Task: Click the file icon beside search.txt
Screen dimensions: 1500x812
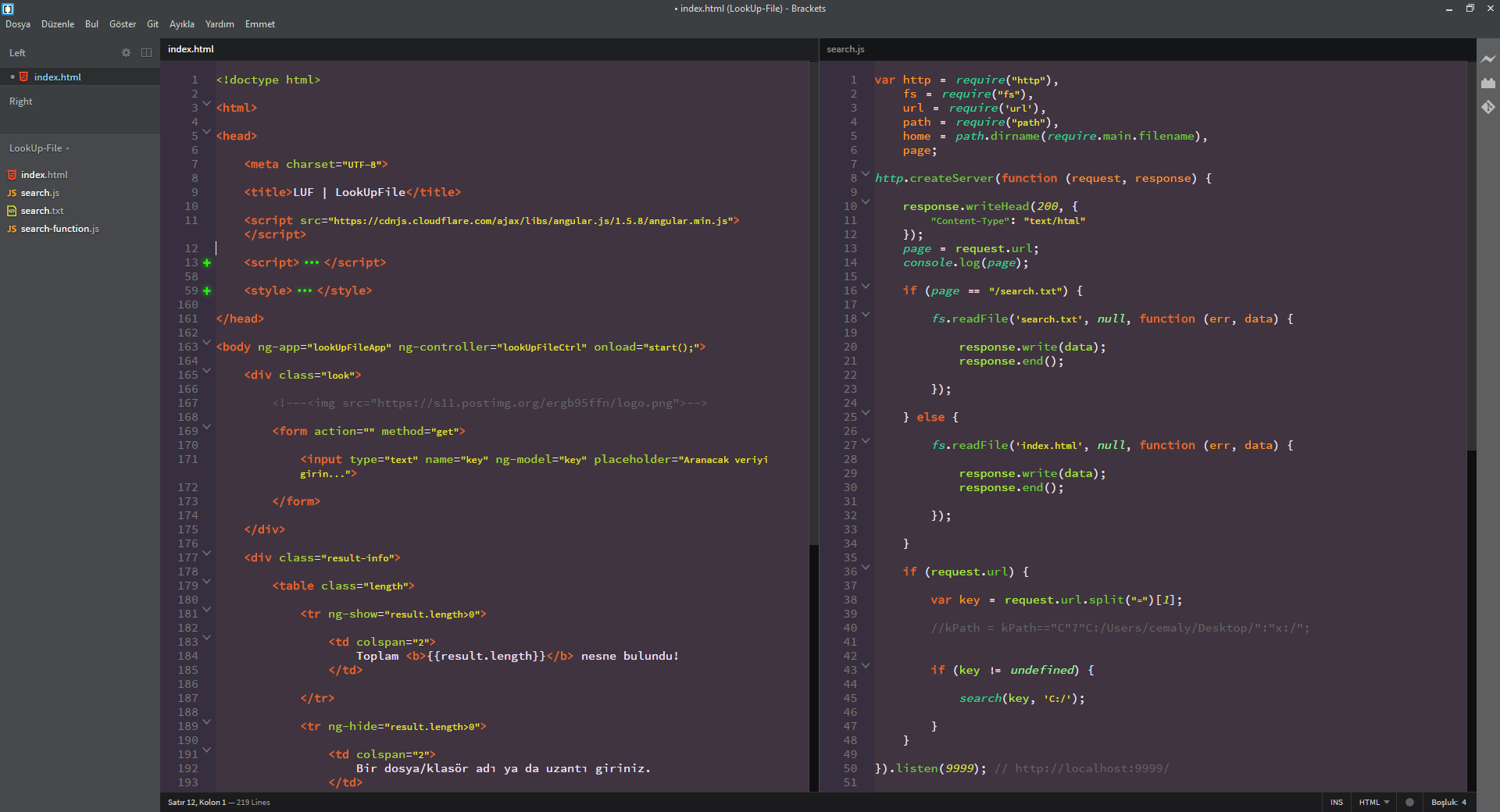Action: coord(12,211)
